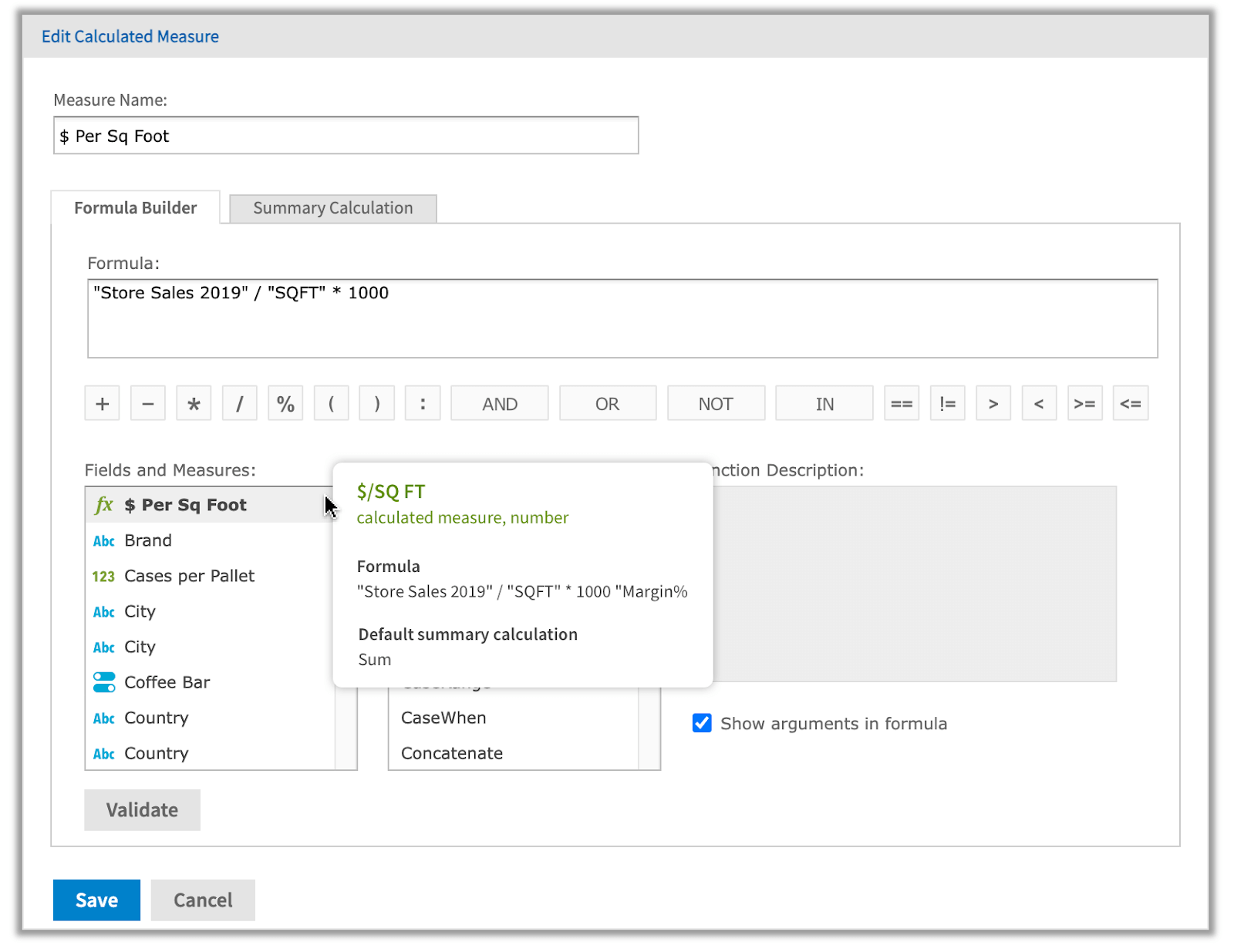This screenshot has width=1234, height=952.
Task: Insert an opening parenthesis
Action: tap(332, 403)
